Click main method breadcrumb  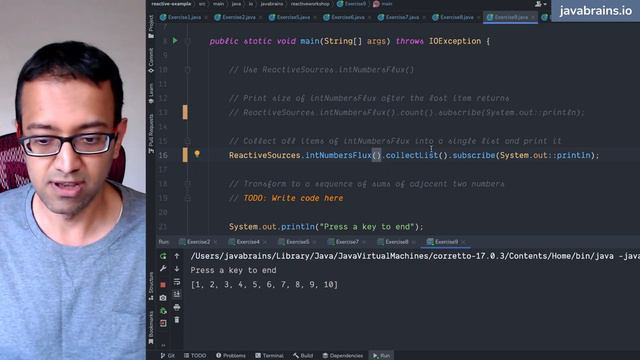point(383,4)
